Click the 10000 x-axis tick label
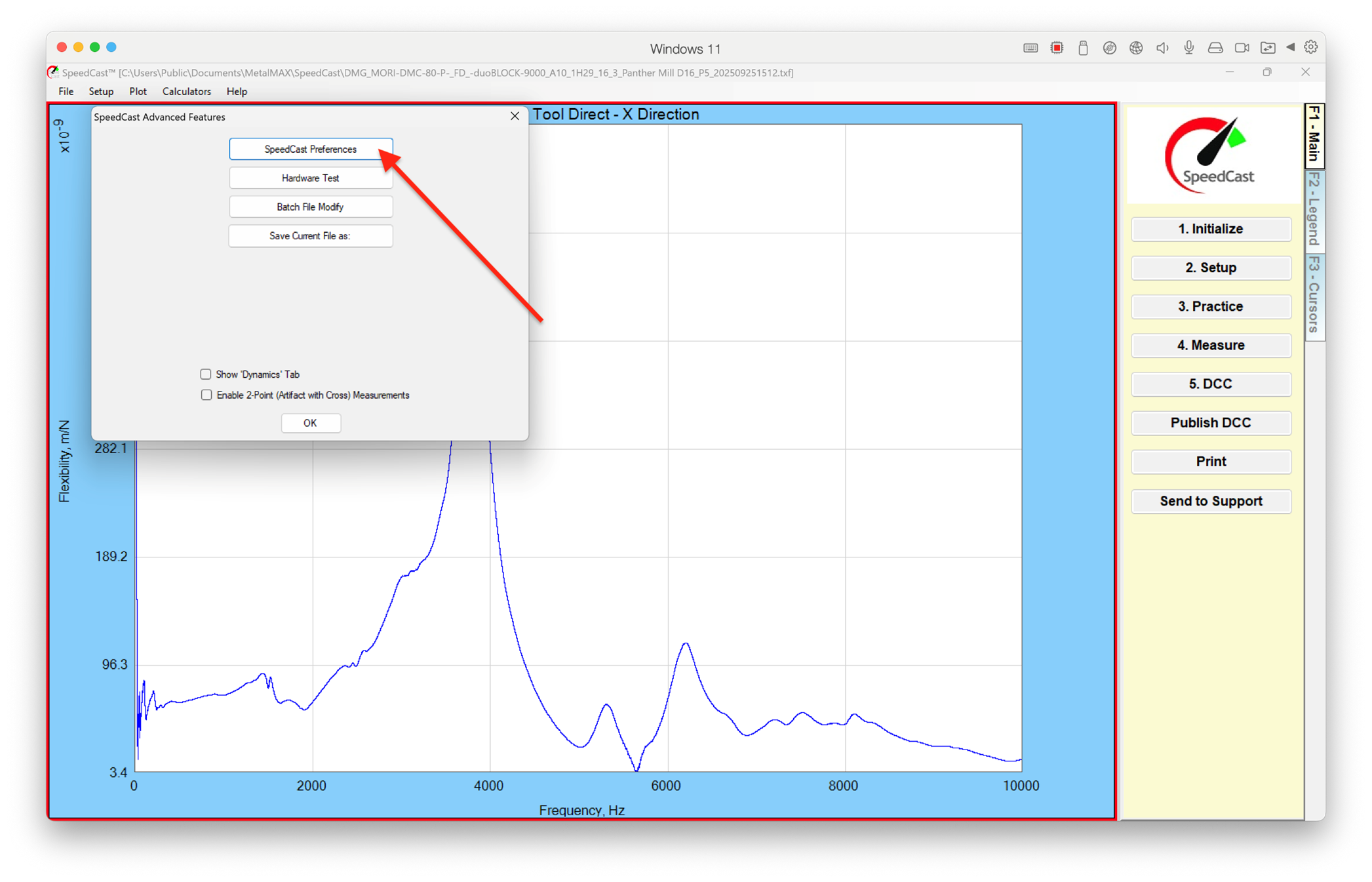Image resolution: width=1372 pixels, height=882 pixels. 1021,786
